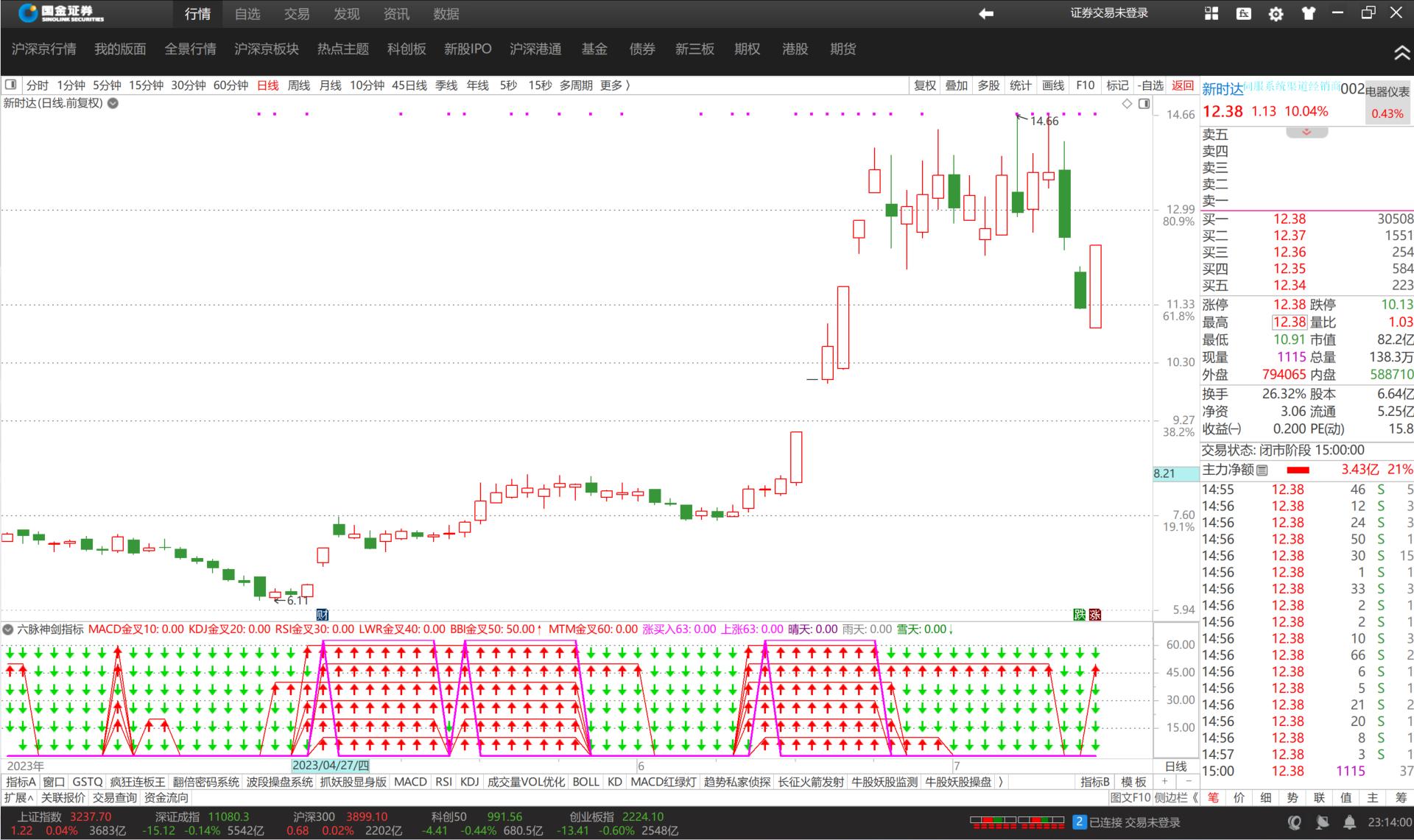The height and width of the screenshot is (840, 1414).
Task: Select the 筹 chip distribution tab
Action: tap(1400, 798)
